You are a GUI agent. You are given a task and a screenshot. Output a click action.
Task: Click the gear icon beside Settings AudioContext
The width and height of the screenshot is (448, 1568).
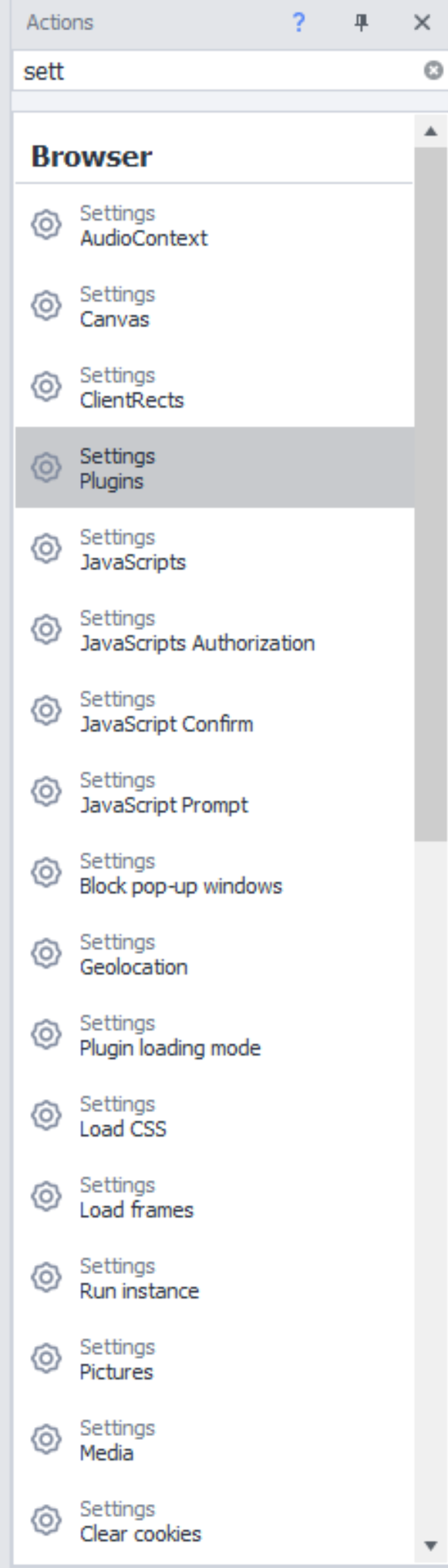(x=46, y=225)
